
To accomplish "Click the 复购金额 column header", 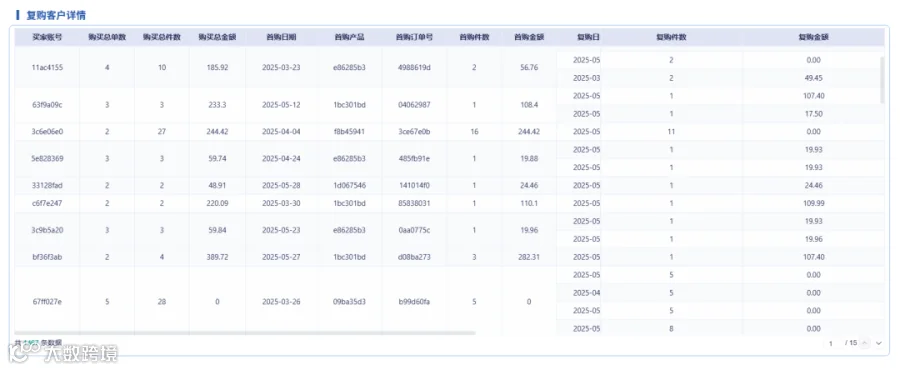I will [813, 37].
